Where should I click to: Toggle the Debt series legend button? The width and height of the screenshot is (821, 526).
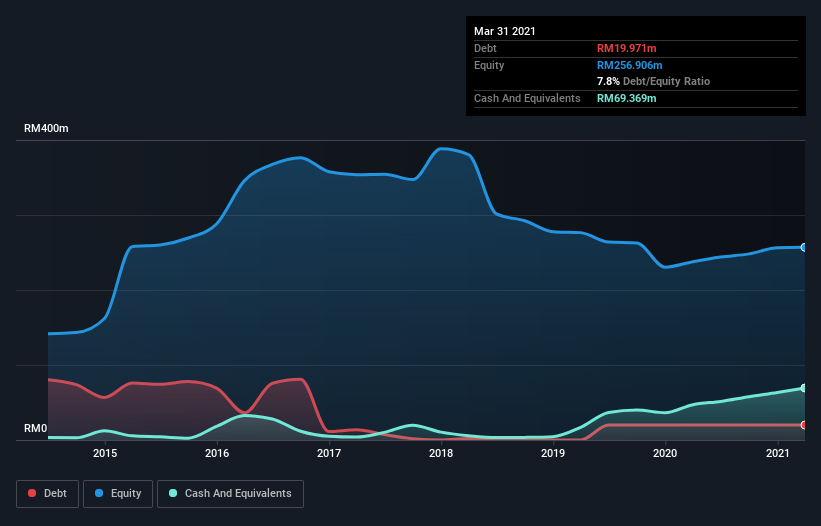click(x=48, y=494)
